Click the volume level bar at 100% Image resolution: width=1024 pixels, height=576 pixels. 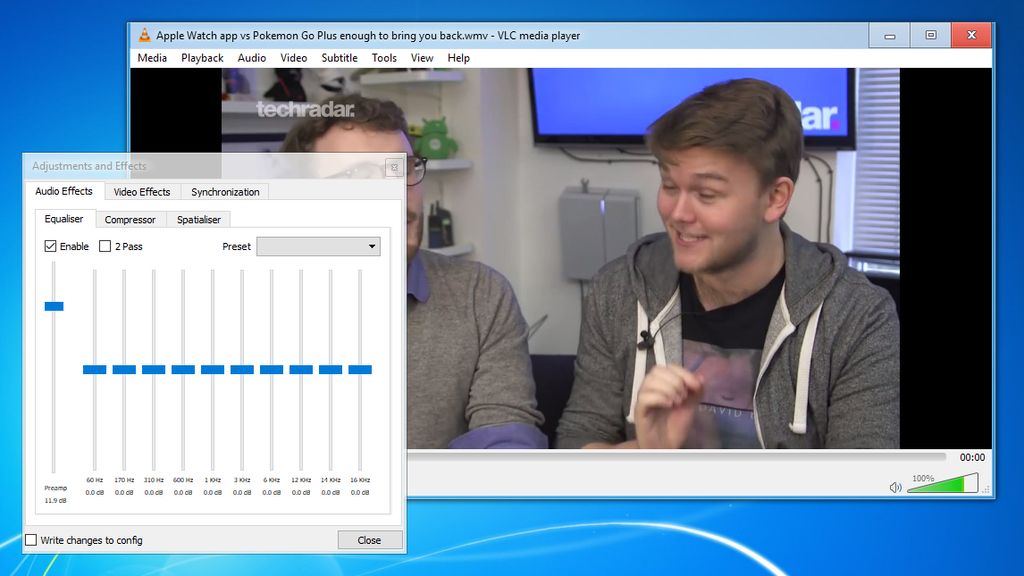pos(943,483)
